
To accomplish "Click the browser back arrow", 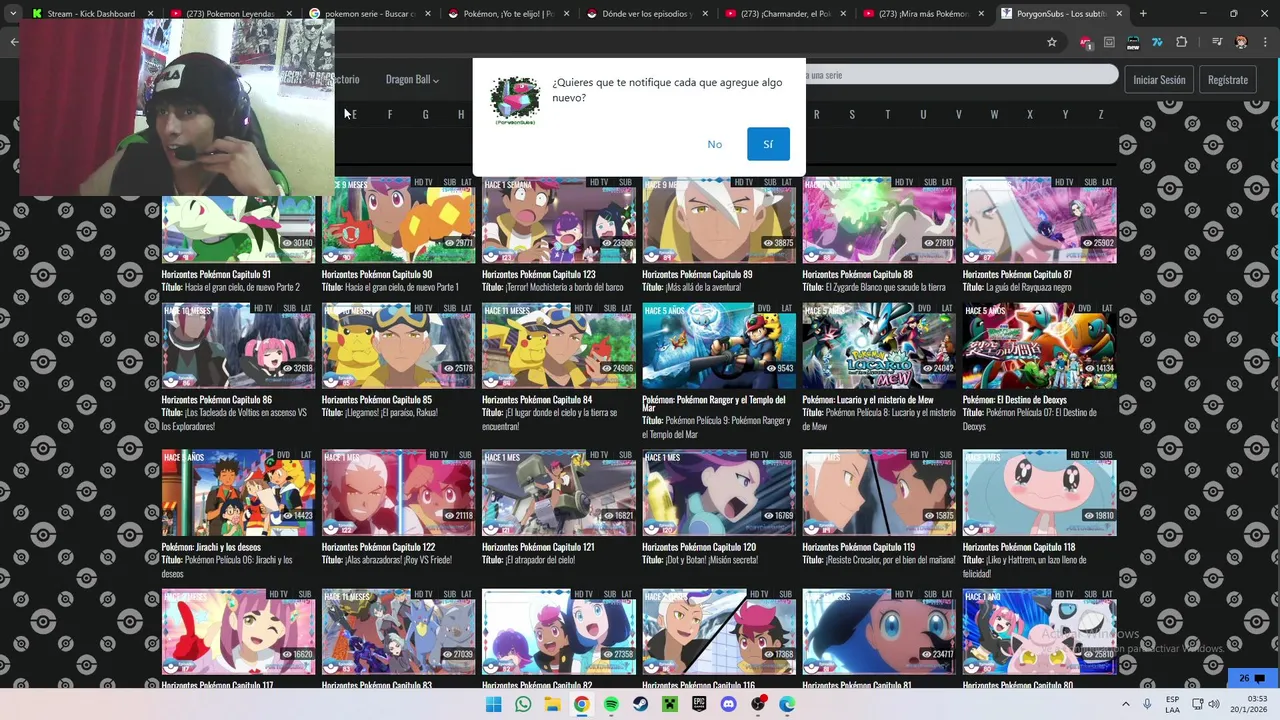I will click(14, 42).
